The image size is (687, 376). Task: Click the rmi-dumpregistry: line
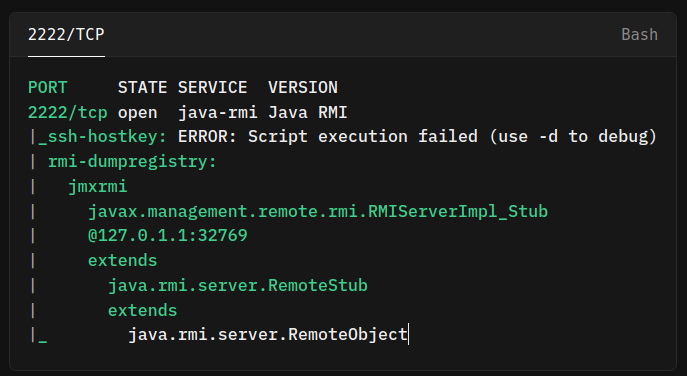point(132,162)
